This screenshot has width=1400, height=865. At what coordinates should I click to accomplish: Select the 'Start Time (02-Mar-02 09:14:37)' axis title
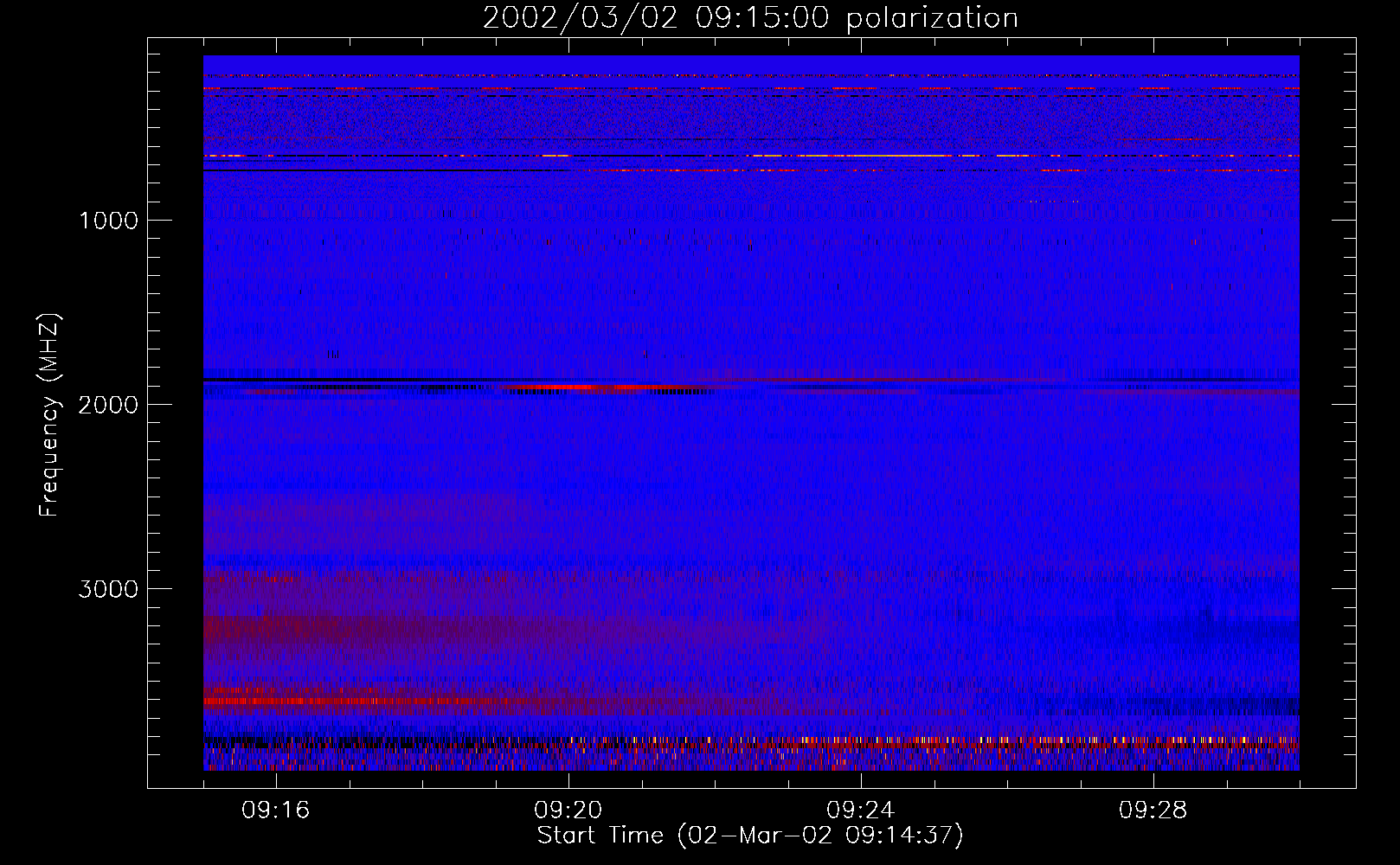coord(750,836)
